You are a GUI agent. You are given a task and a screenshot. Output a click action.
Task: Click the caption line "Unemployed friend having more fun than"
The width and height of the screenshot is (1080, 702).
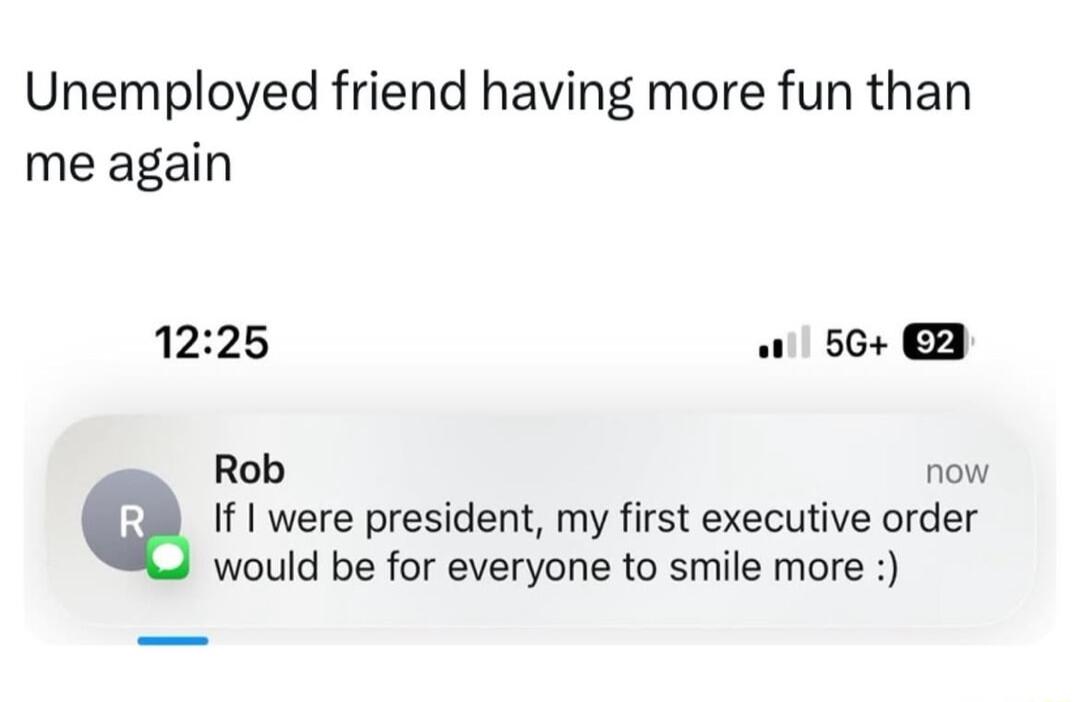tap(498, 96)
